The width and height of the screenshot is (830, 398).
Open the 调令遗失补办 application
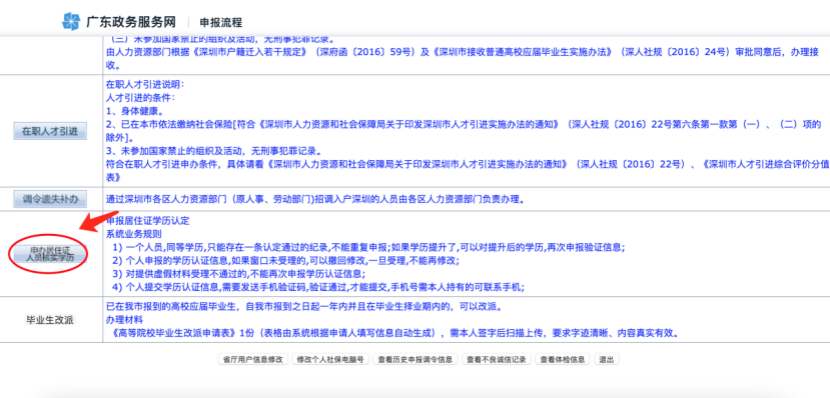(x=50, y=200)
